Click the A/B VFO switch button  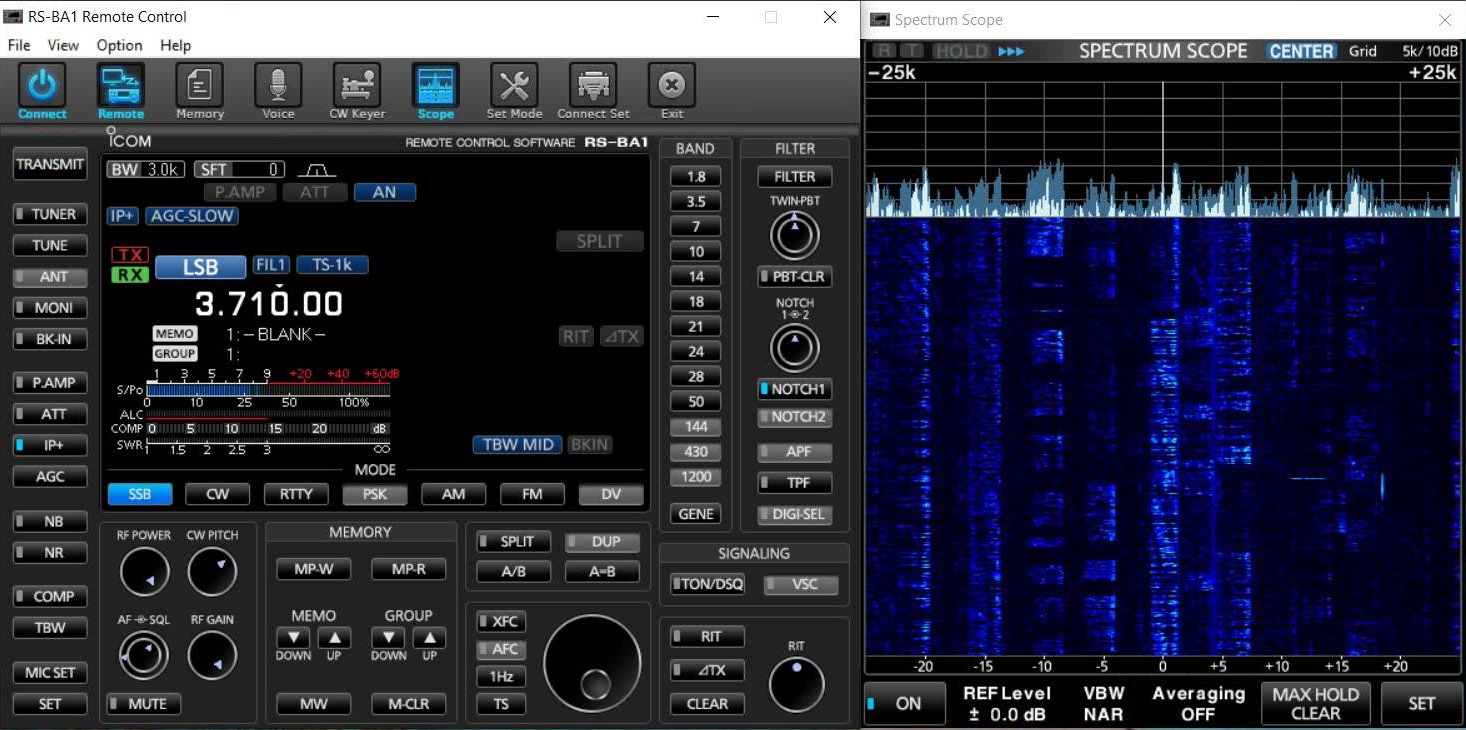[514, 572]
